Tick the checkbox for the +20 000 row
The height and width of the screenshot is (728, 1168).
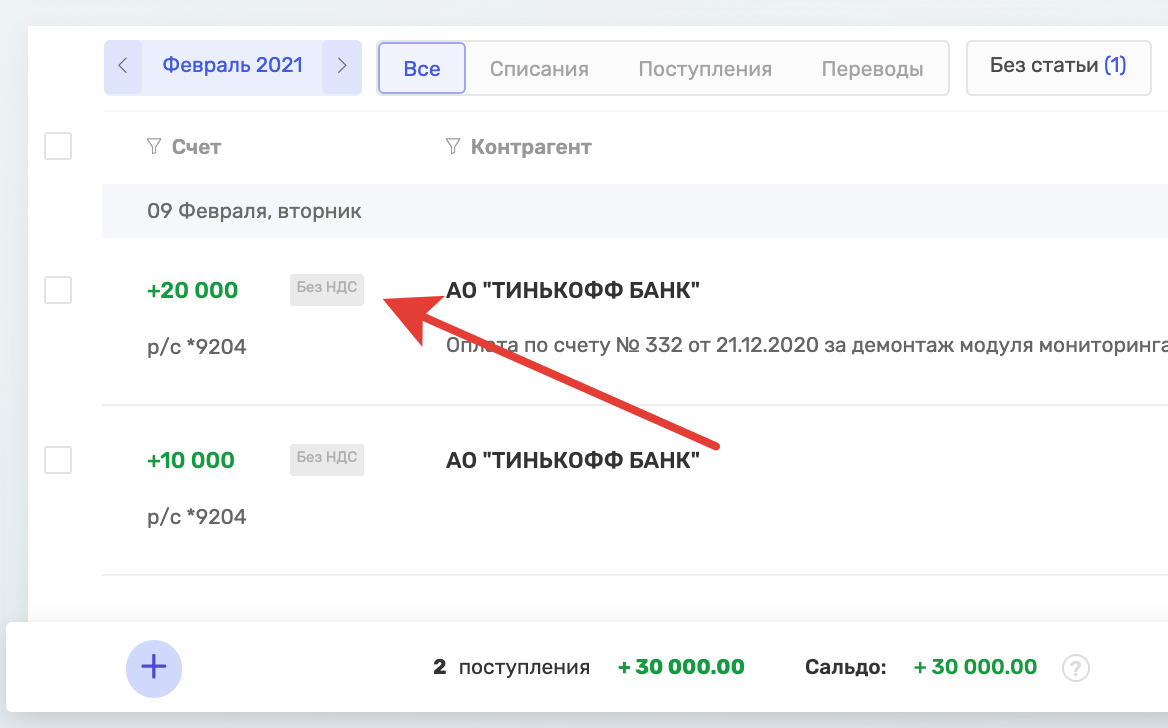coord(58,290)
